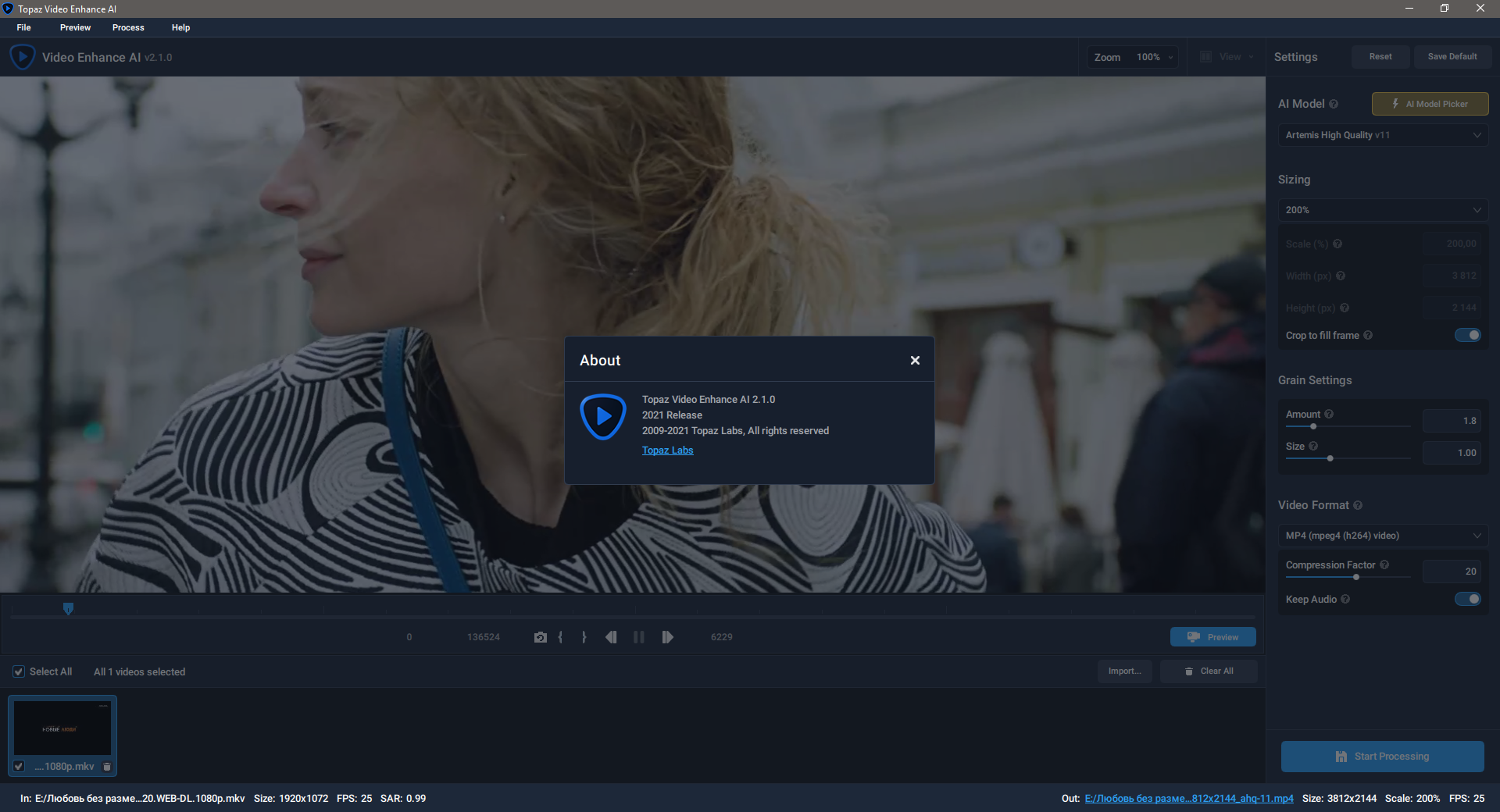Click the start frame number 0

(x=409, y=637)
